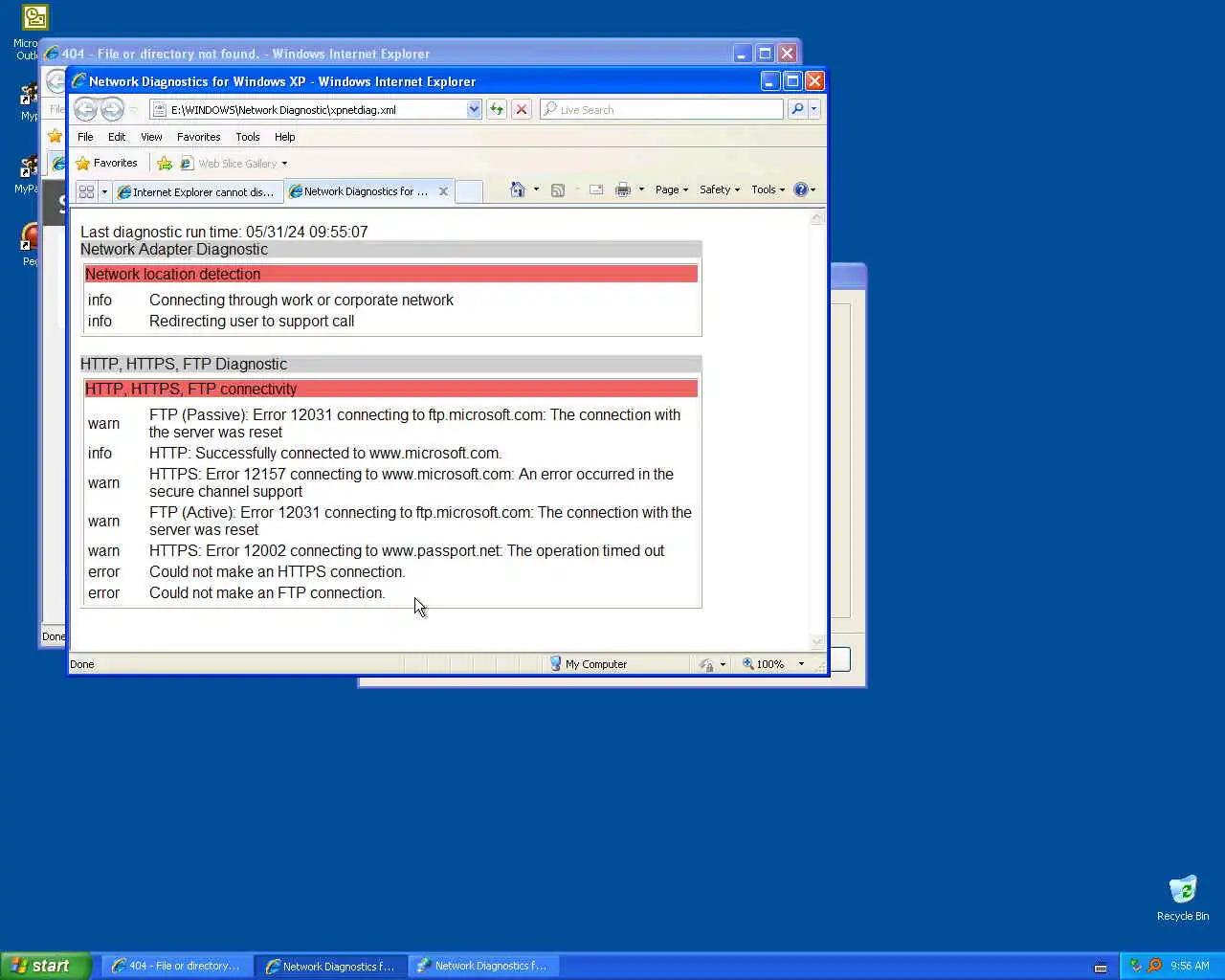The image size is (1225, 980).
Task: Open a new blank tab
Action: click(468, 191)
